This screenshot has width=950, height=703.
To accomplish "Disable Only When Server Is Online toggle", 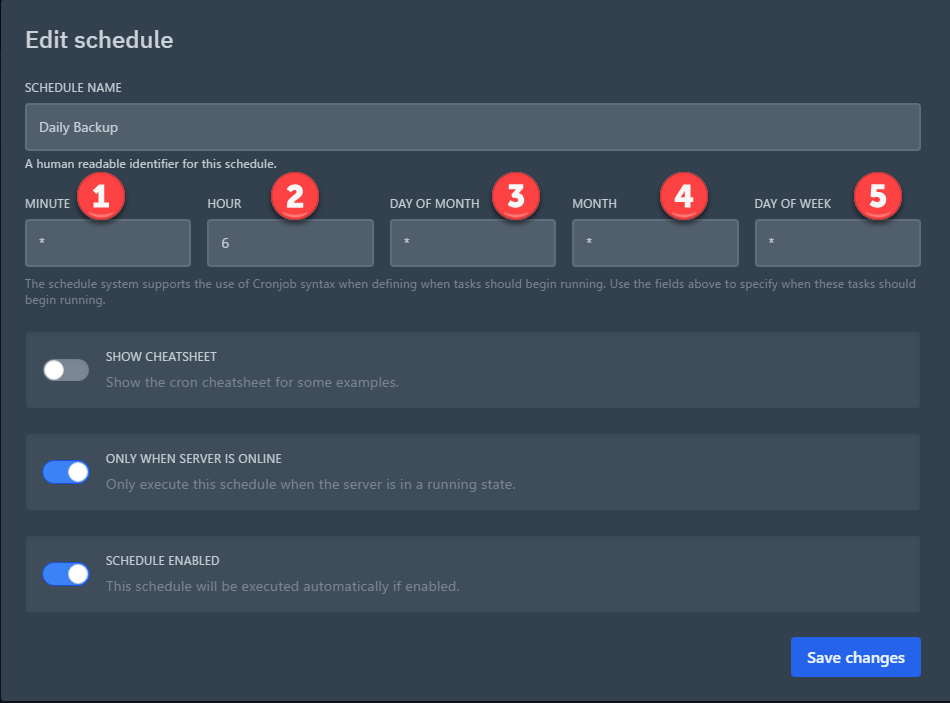I will coord(66,472).
